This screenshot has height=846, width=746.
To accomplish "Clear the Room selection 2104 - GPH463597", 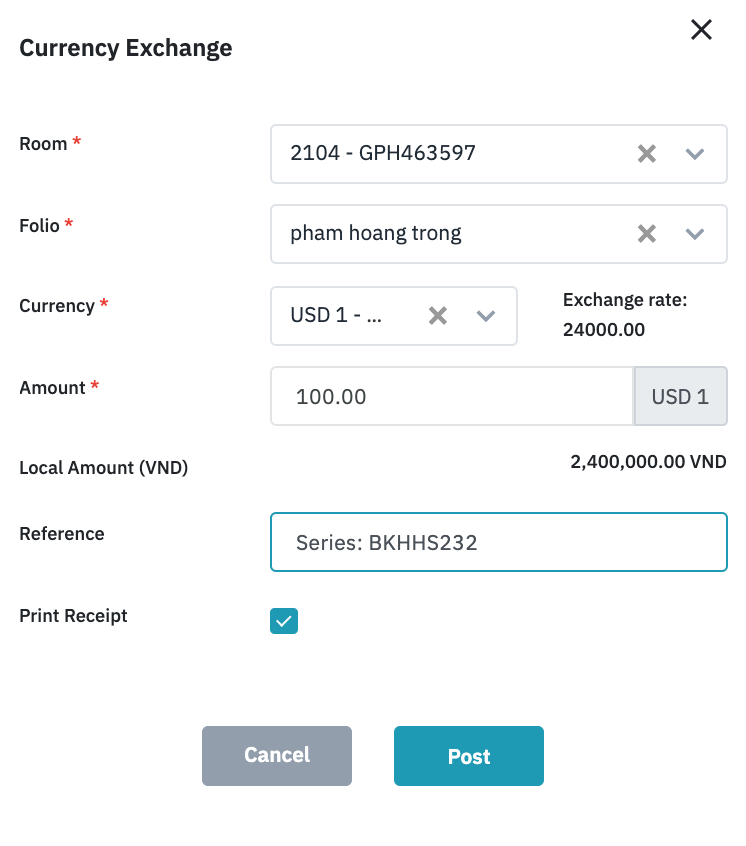I will (x=647, y=154).
